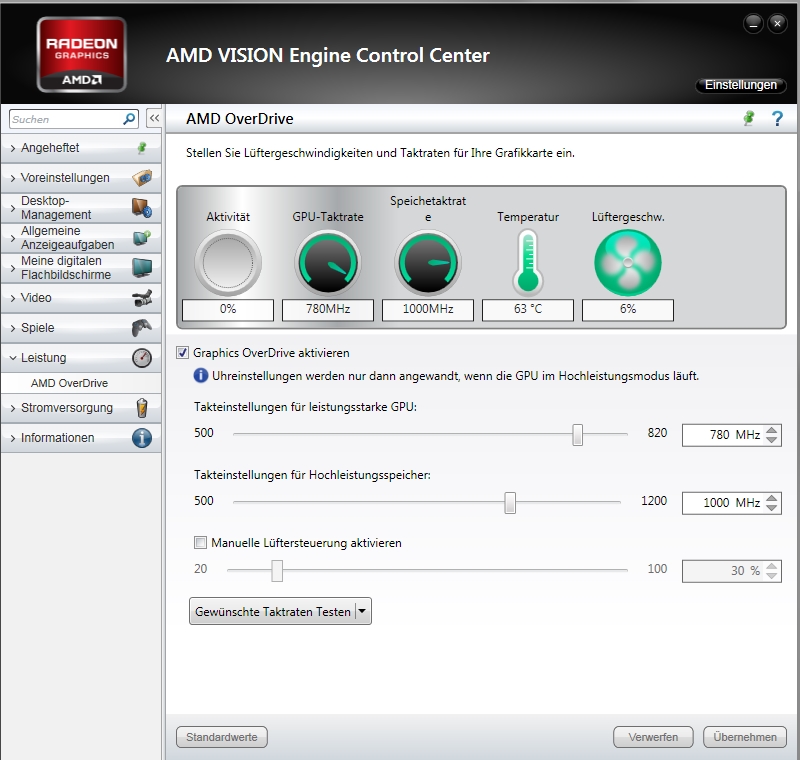Collapse the sidebar with double-arrow button
This screenshot has width=800, height=760.
[x=154, y=118]
